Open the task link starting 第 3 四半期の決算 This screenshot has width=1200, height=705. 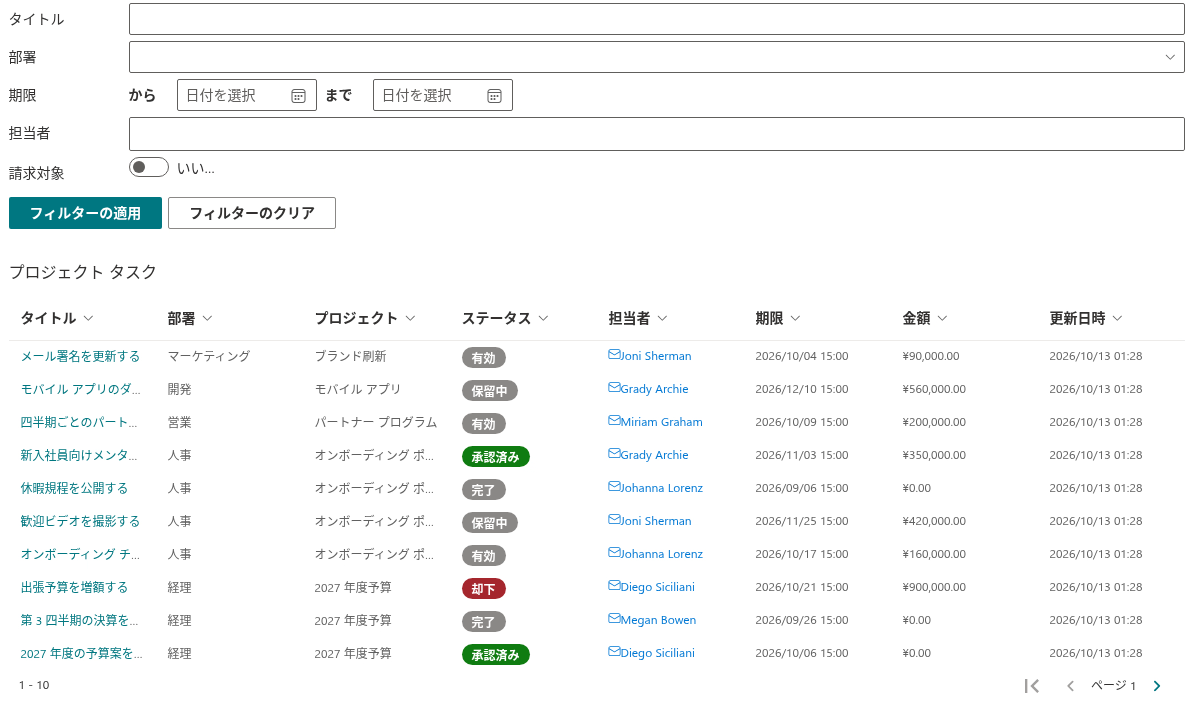pos(79,620)
